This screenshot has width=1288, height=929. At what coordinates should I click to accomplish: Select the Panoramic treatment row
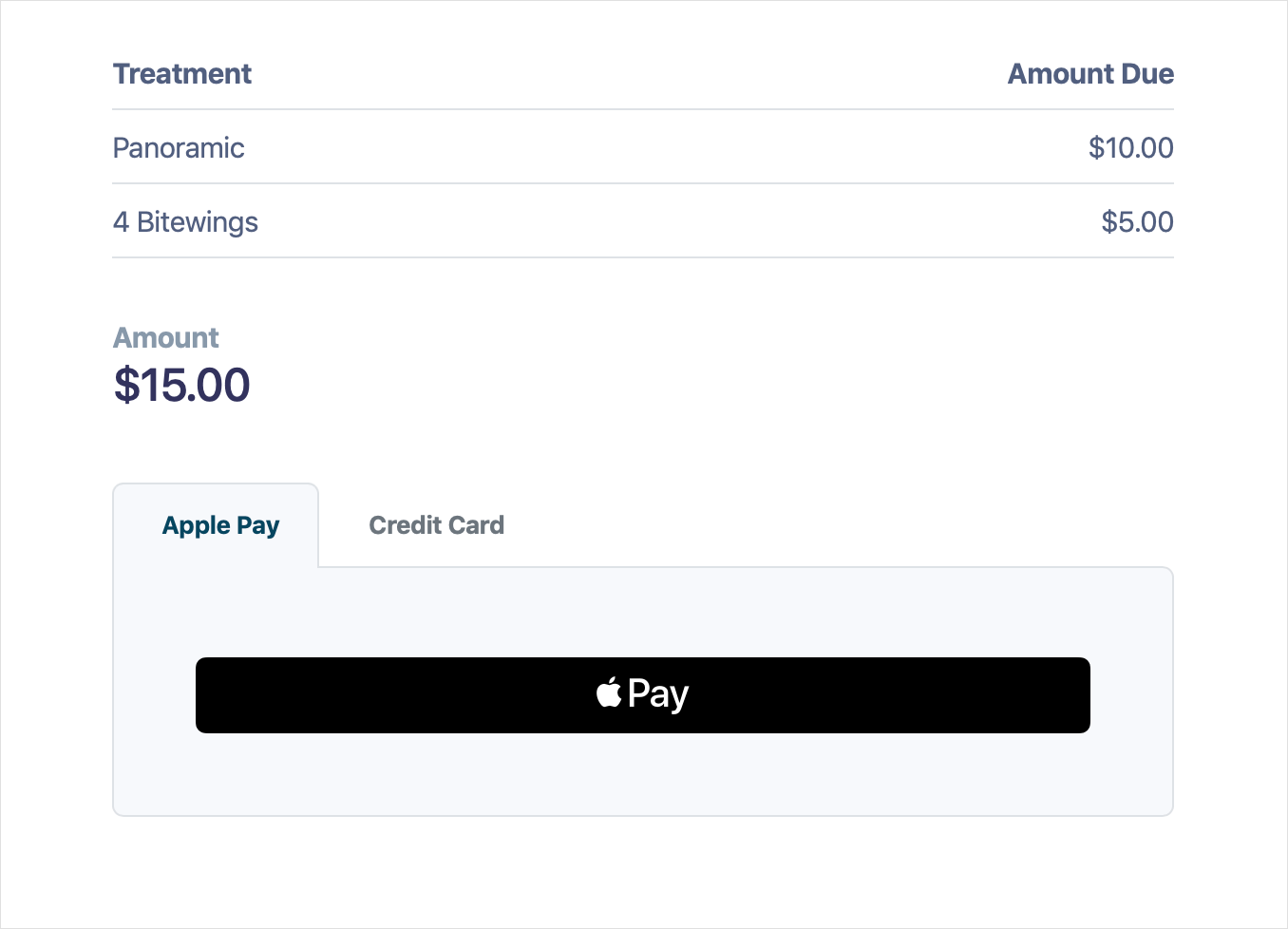point(643,147)
